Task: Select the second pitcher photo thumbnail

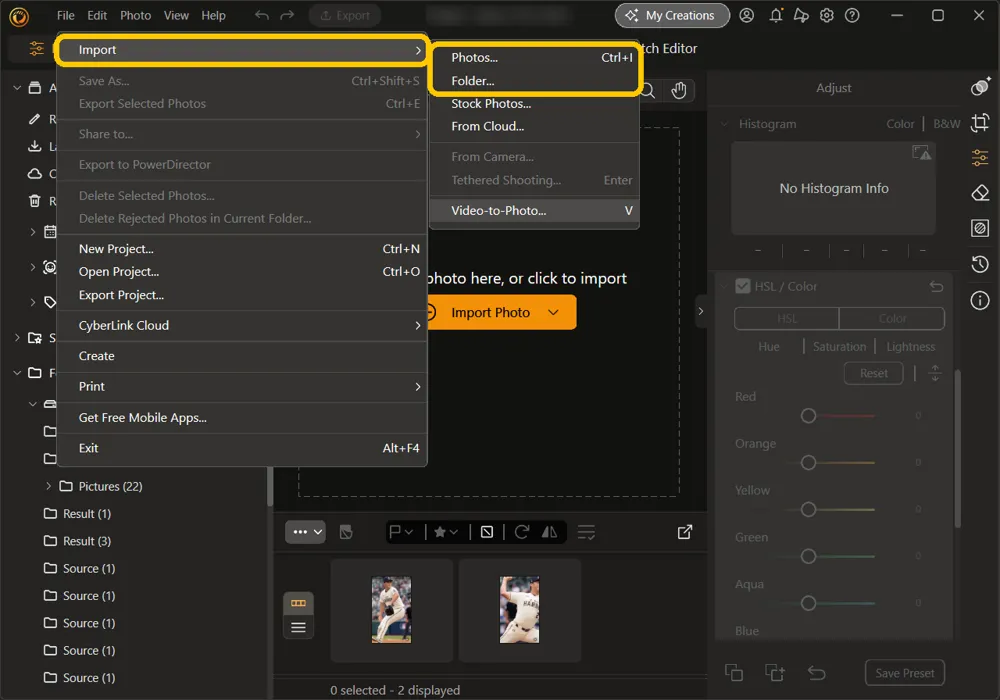Action: click(x=519, y=609)
